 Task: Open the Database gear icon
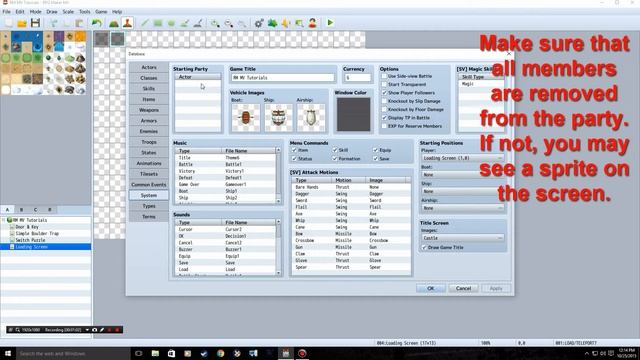(259, 23)
